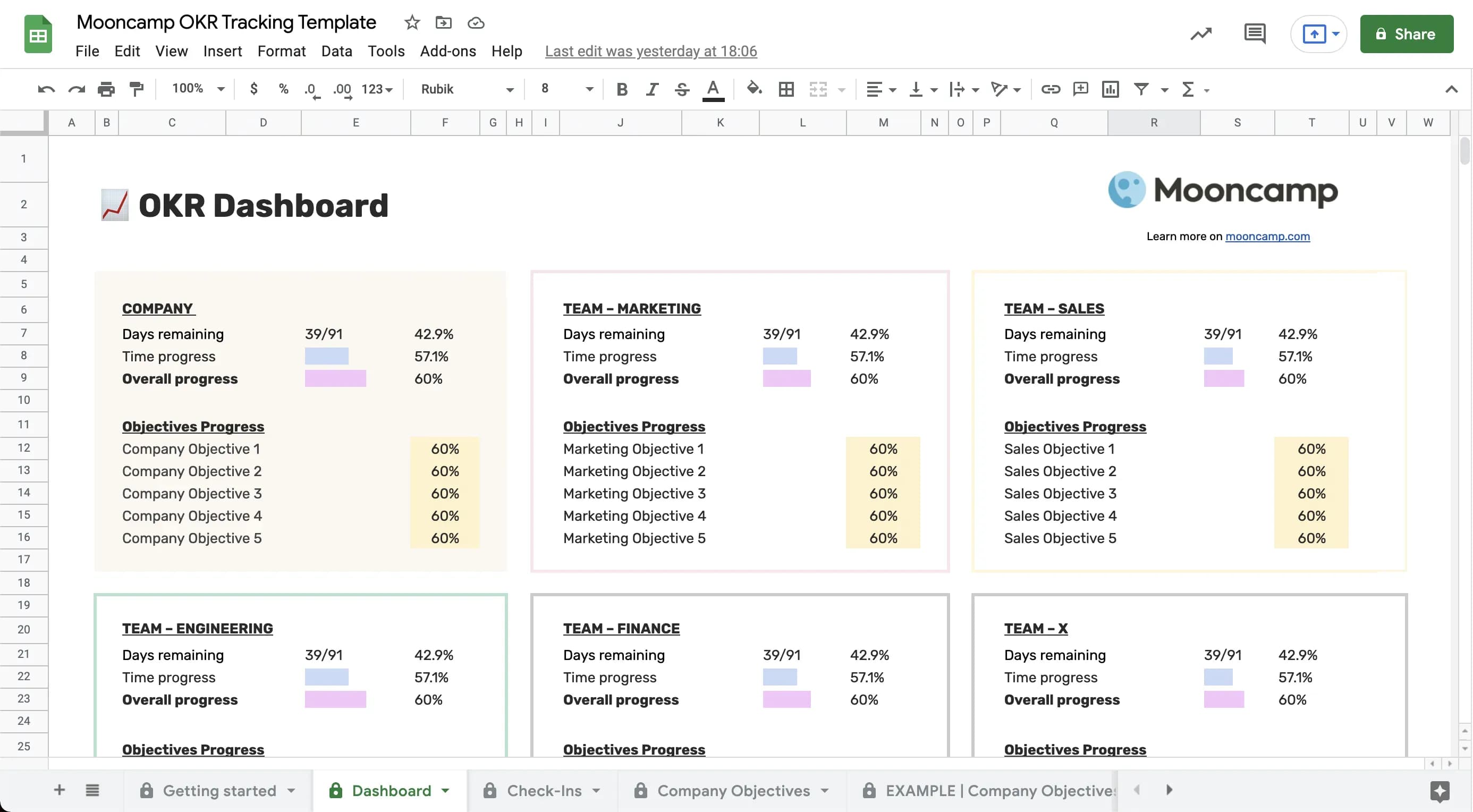
Task: Star this spreadsheet document
Action: (x=412, y=23)
